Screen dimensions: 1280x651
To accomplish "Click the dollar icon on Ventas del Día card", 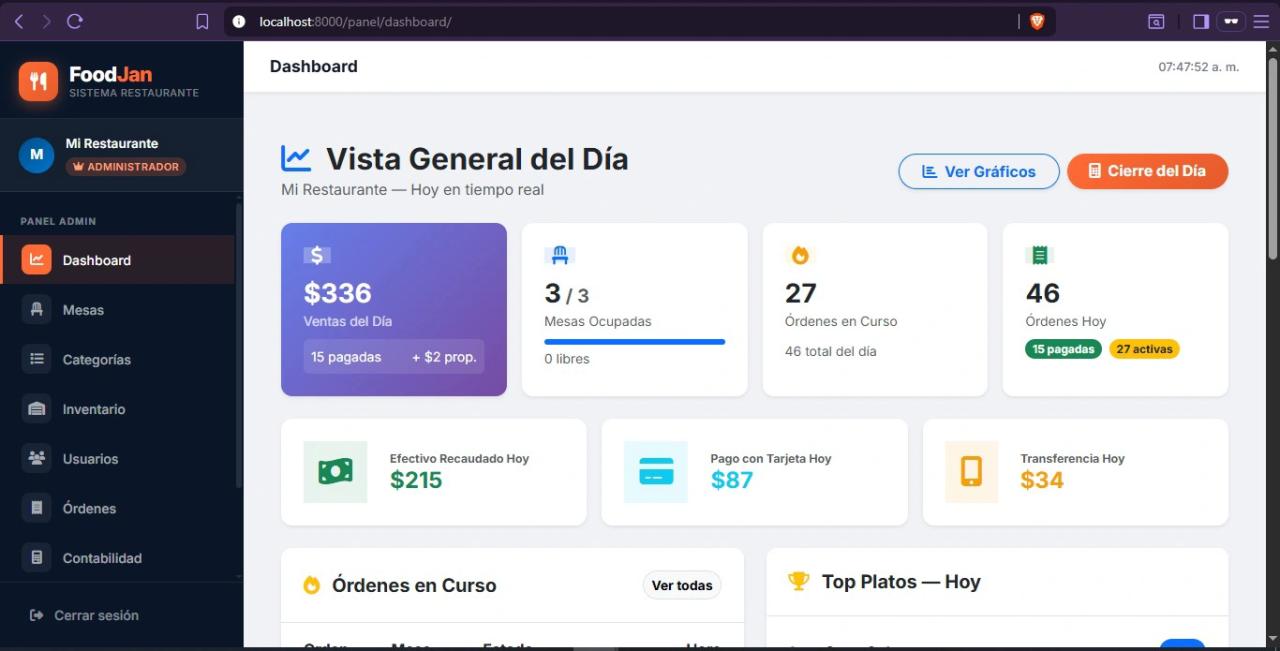I will click(x=317, y=255).
